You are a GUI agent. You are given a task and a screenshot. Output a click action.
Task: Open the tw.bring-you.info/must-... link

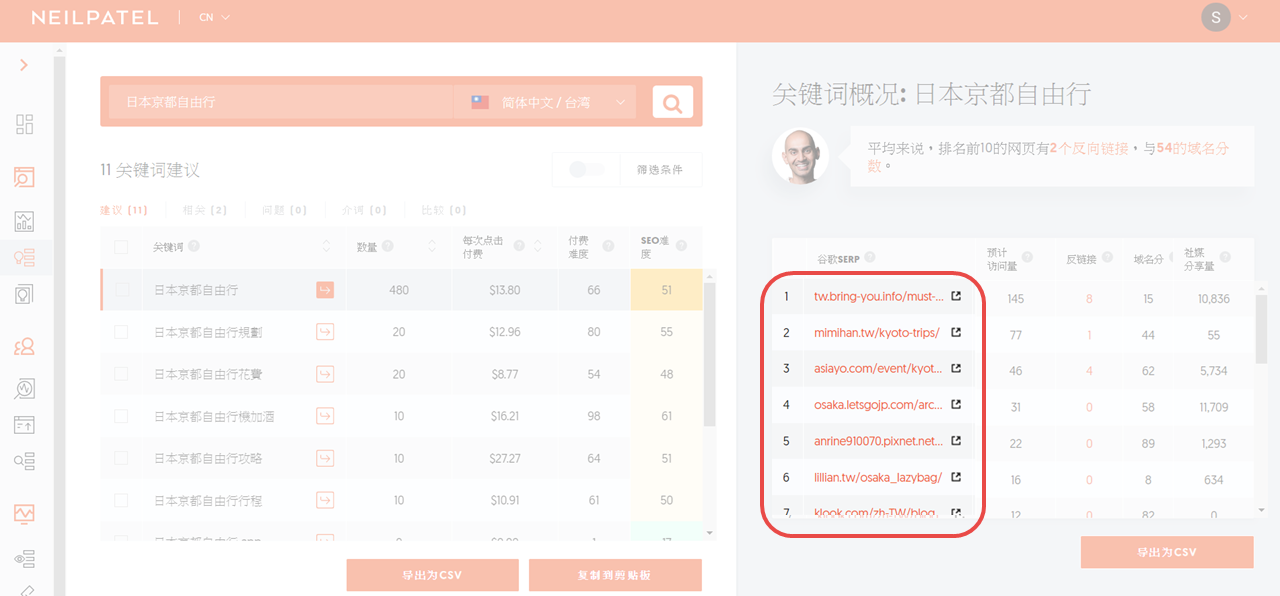coord(879,297)
